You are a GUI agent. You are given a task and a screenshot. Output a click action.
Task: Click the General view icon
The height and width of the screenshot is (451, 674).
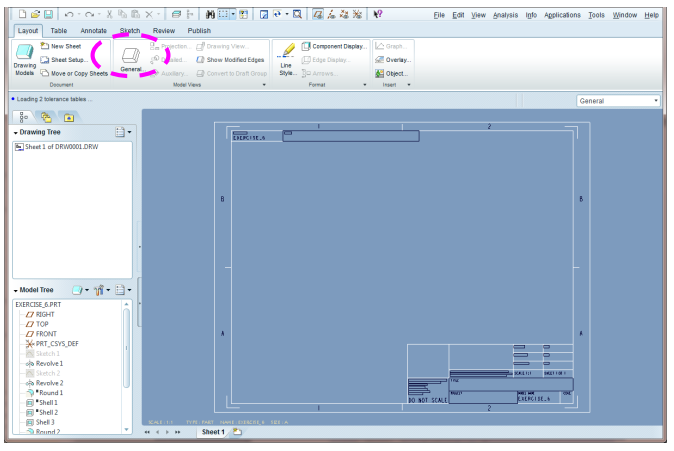tap(131, 60)
